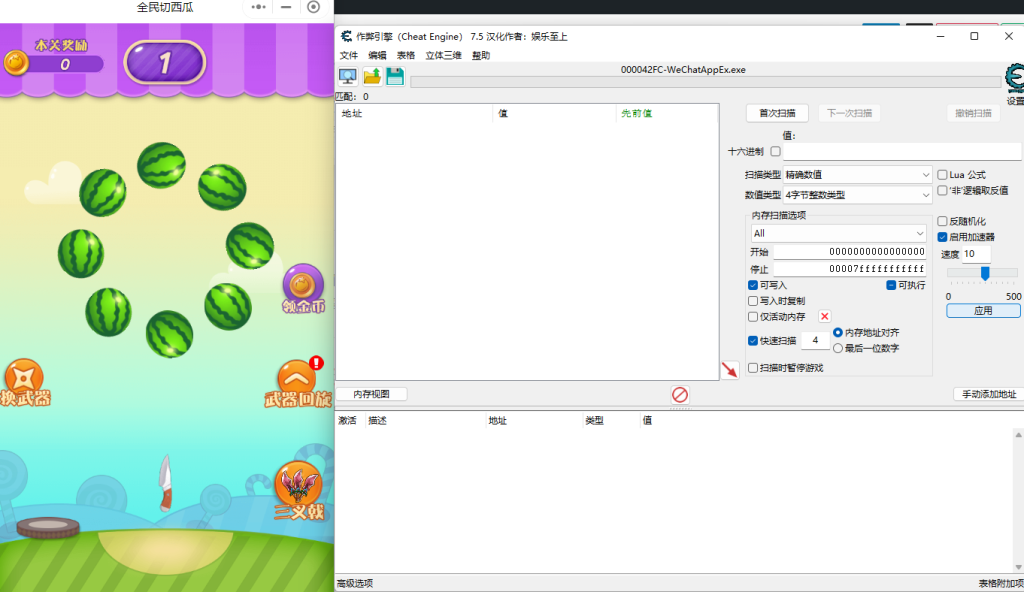
Task: Enable 扫描时暂停游戏 checkbox
Action: coord(753,368)
